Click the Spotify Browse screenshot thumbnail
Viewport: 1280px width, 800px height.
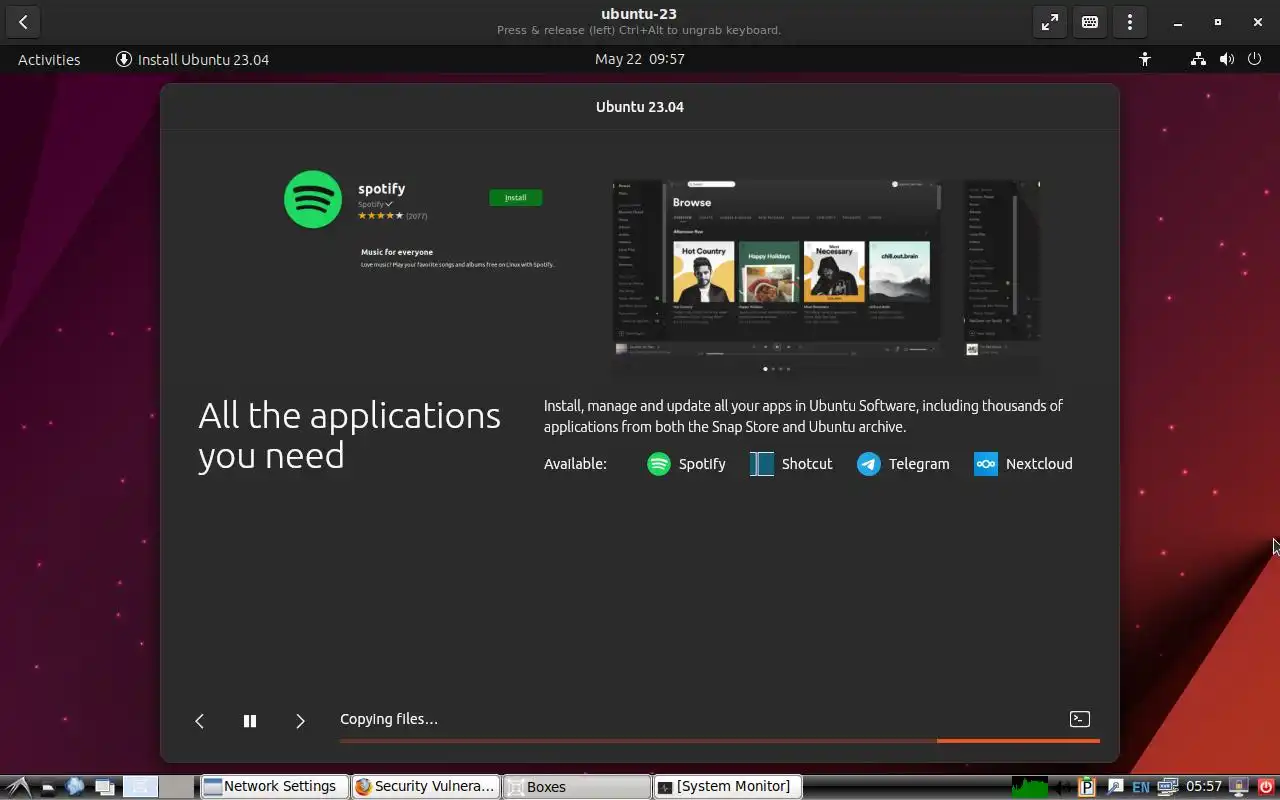[x=777, y=270]
